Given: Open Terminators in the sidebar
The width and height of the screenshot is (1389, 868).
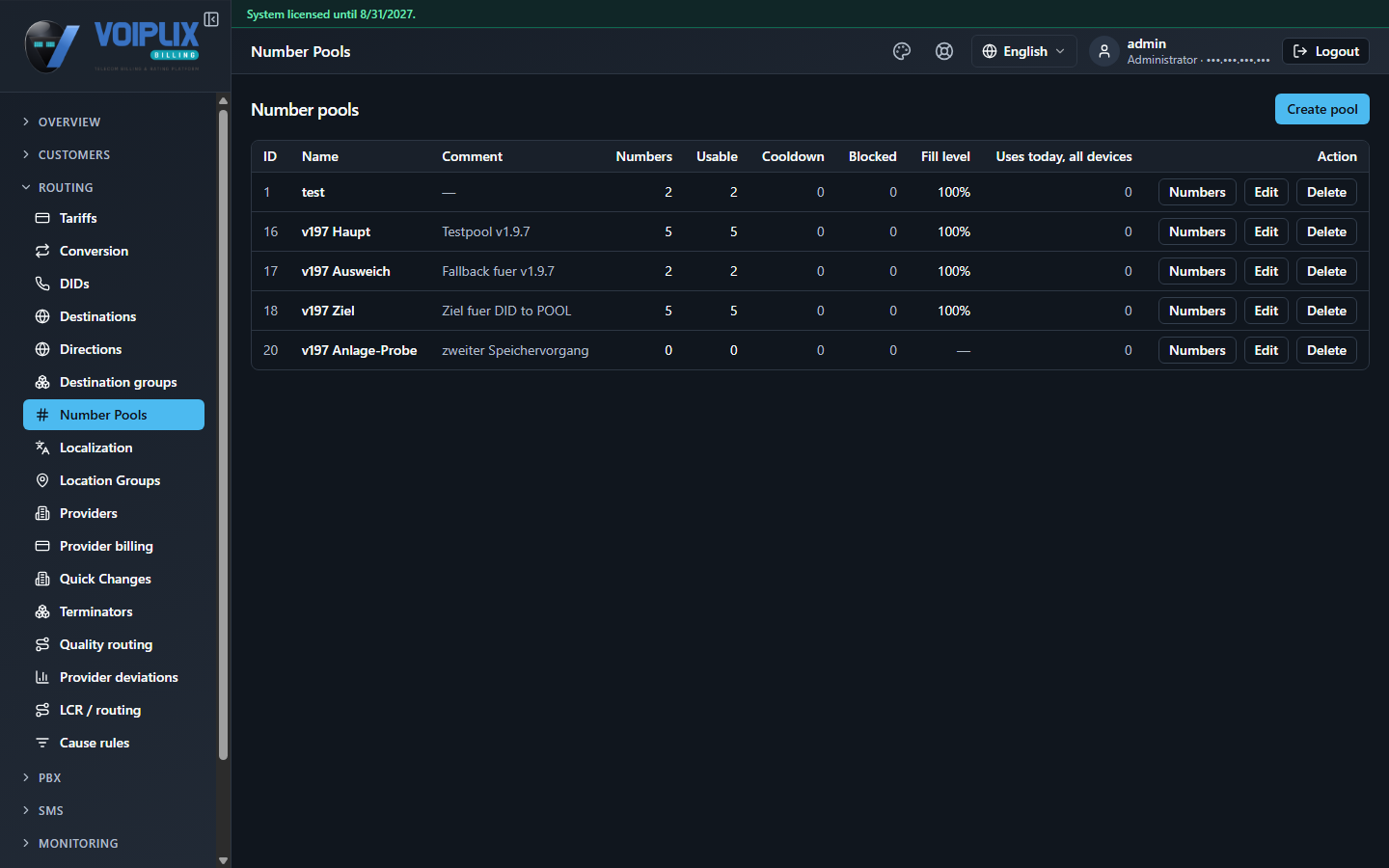Looking at the screenshot, I should click(114, 611).
